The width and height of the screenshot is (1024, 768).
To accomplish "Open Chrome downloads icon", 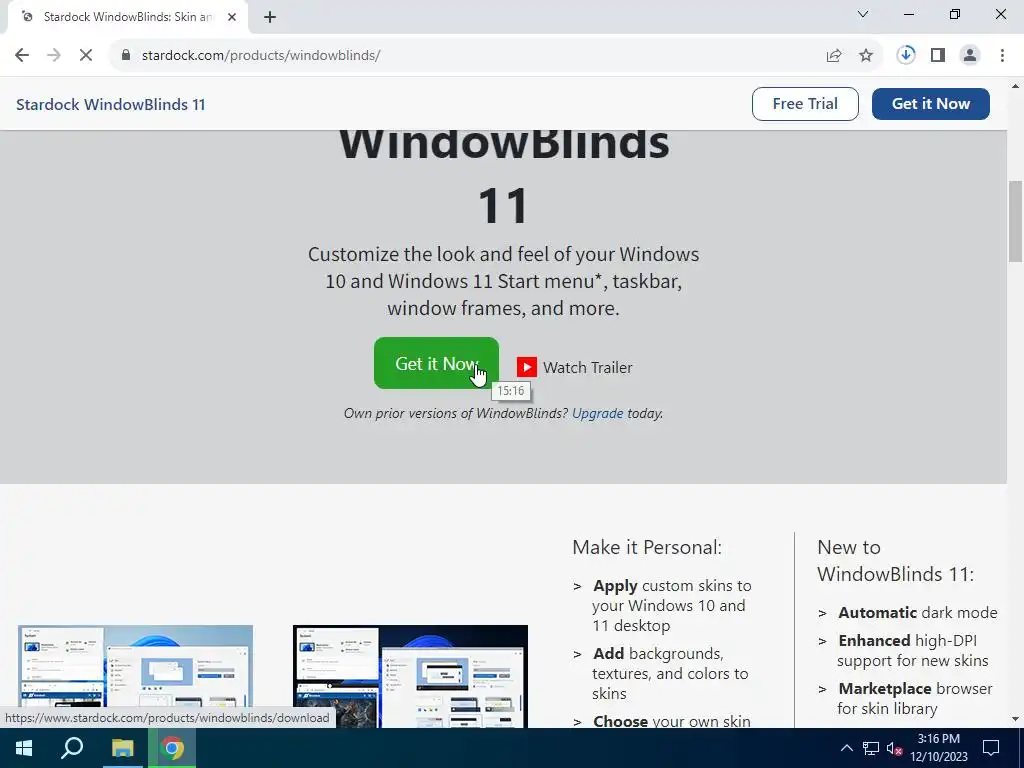I will click(x=906, y=56).
